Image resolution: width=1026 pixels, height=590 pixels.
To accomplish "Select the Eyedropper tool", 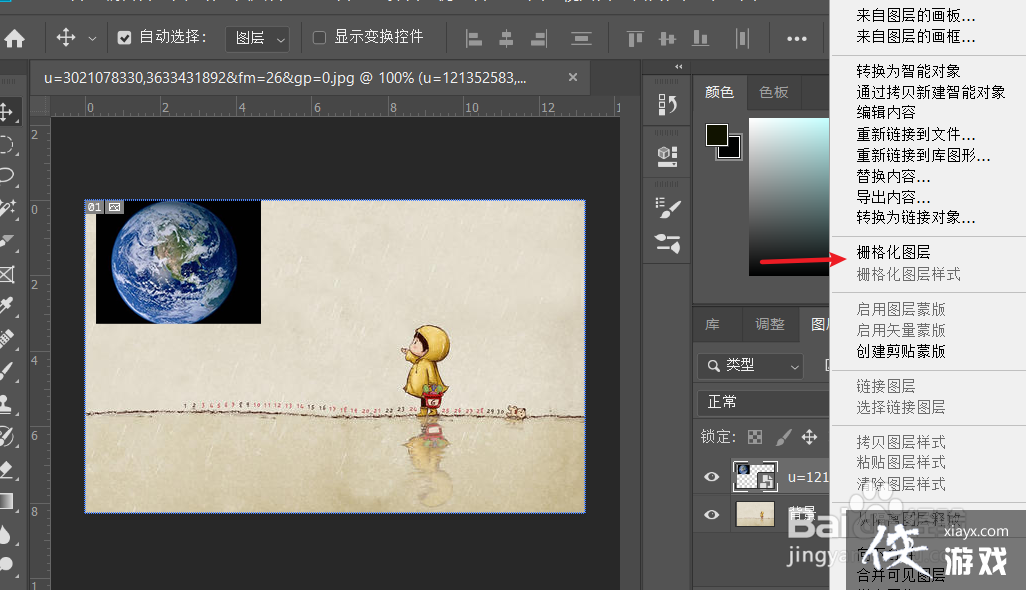I will pyautogui.click(x=7, y=305).
